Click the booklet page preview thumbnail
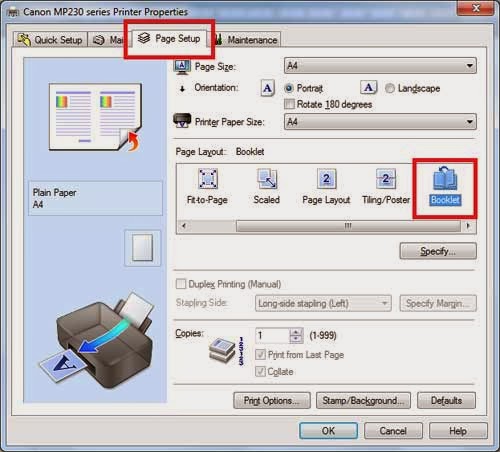The image size is (500, 452). coord(95,117)
